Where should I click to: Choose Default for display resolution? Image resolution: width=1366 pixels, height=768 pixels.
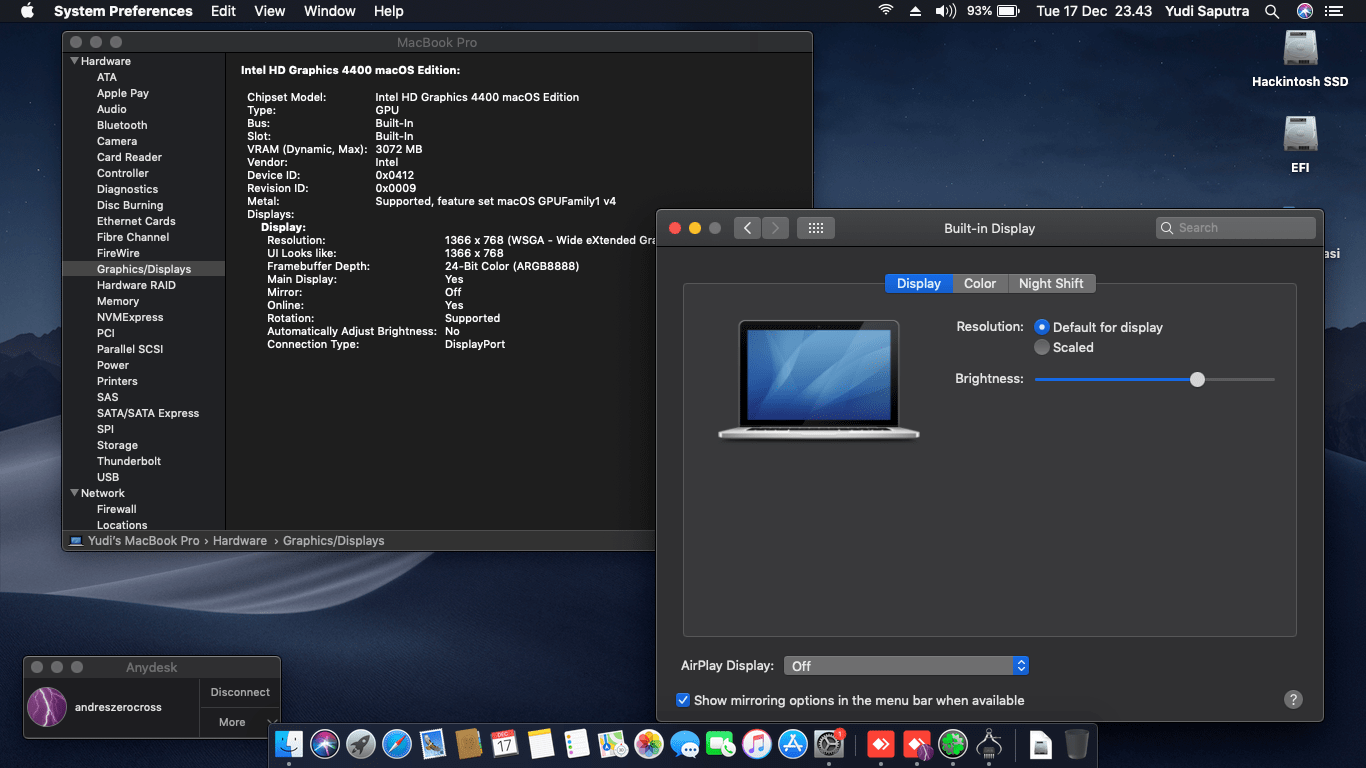(1041, 327)
